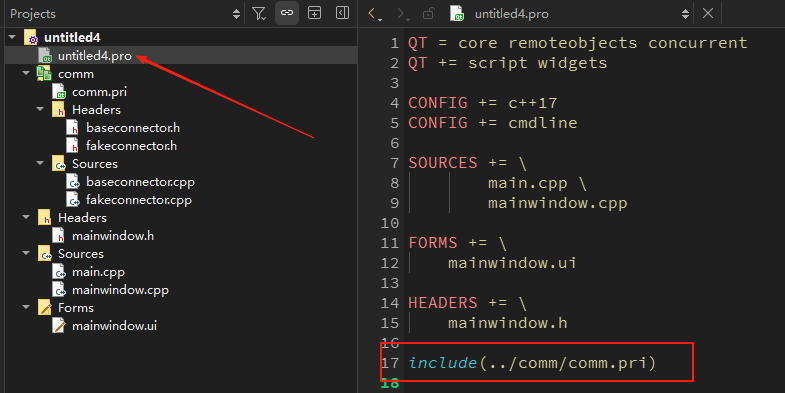
Task: Toggle synchronize with editor link icon
Action: pos(287,13)
